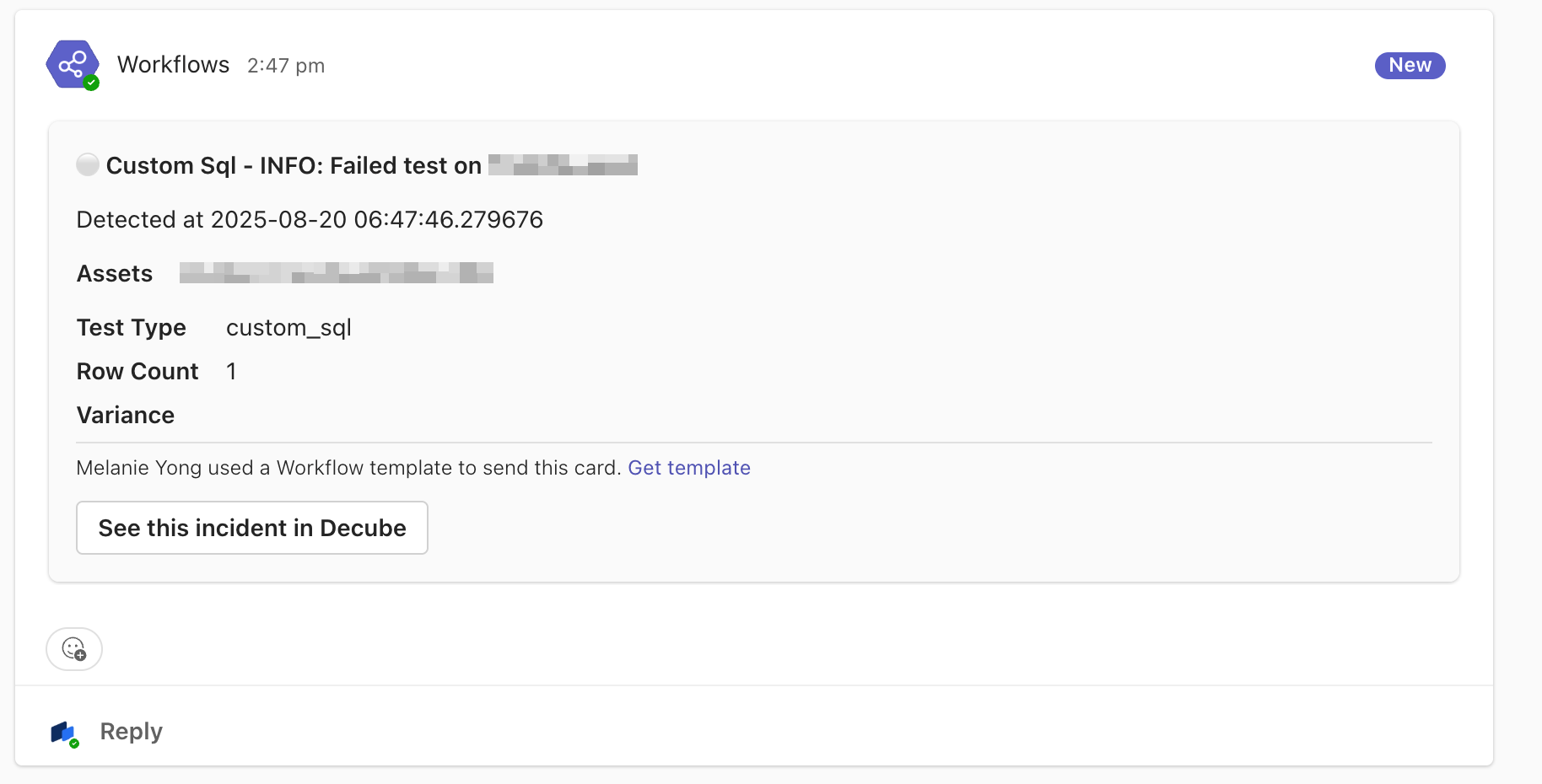Viewport: 1542px width, 784px height.
Task: Click the gray status circle beside Custom Sql
Action: [88, 164]
